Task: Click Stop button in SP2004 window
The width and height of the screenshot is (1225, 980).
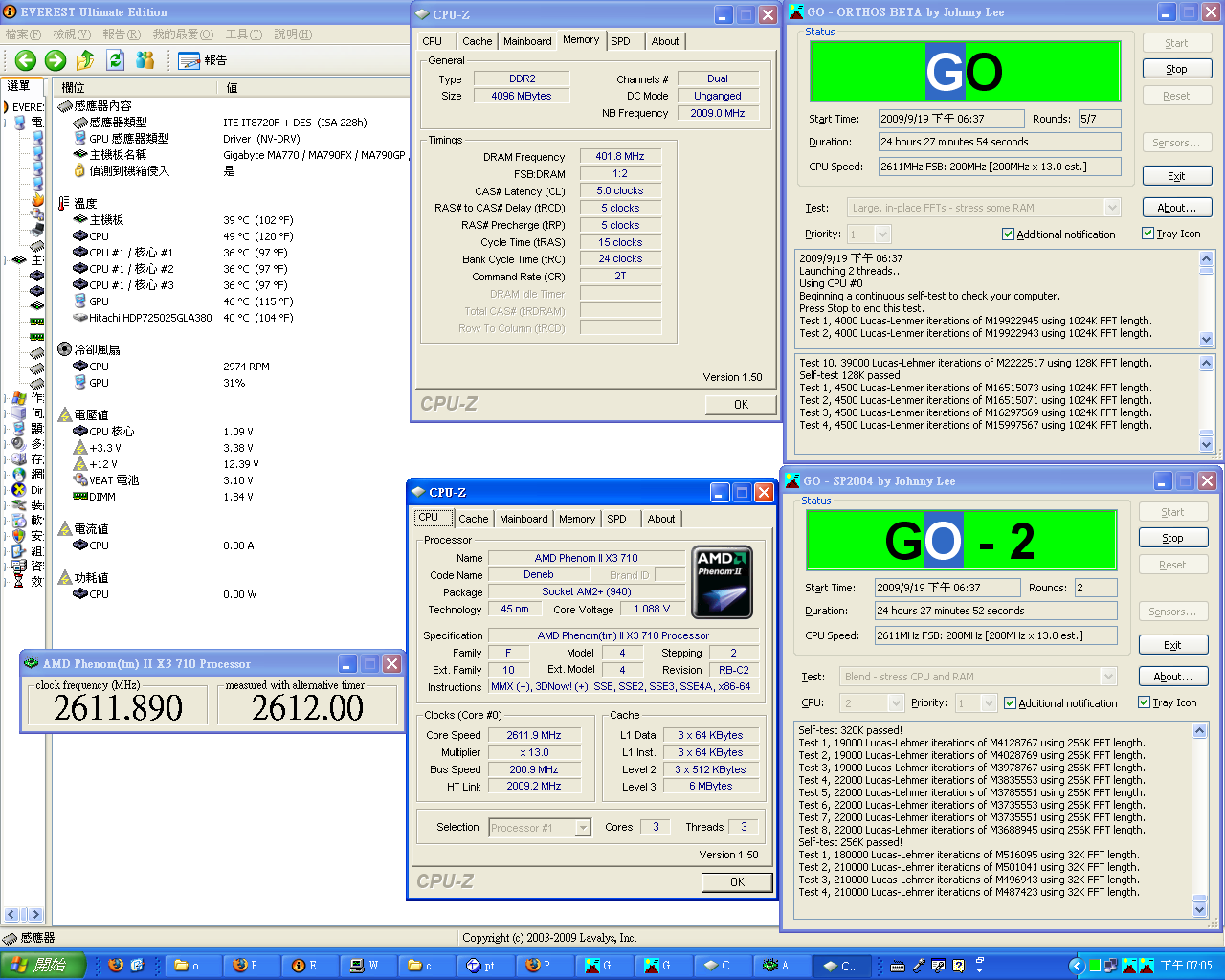Action: (x=1173, y=538)
